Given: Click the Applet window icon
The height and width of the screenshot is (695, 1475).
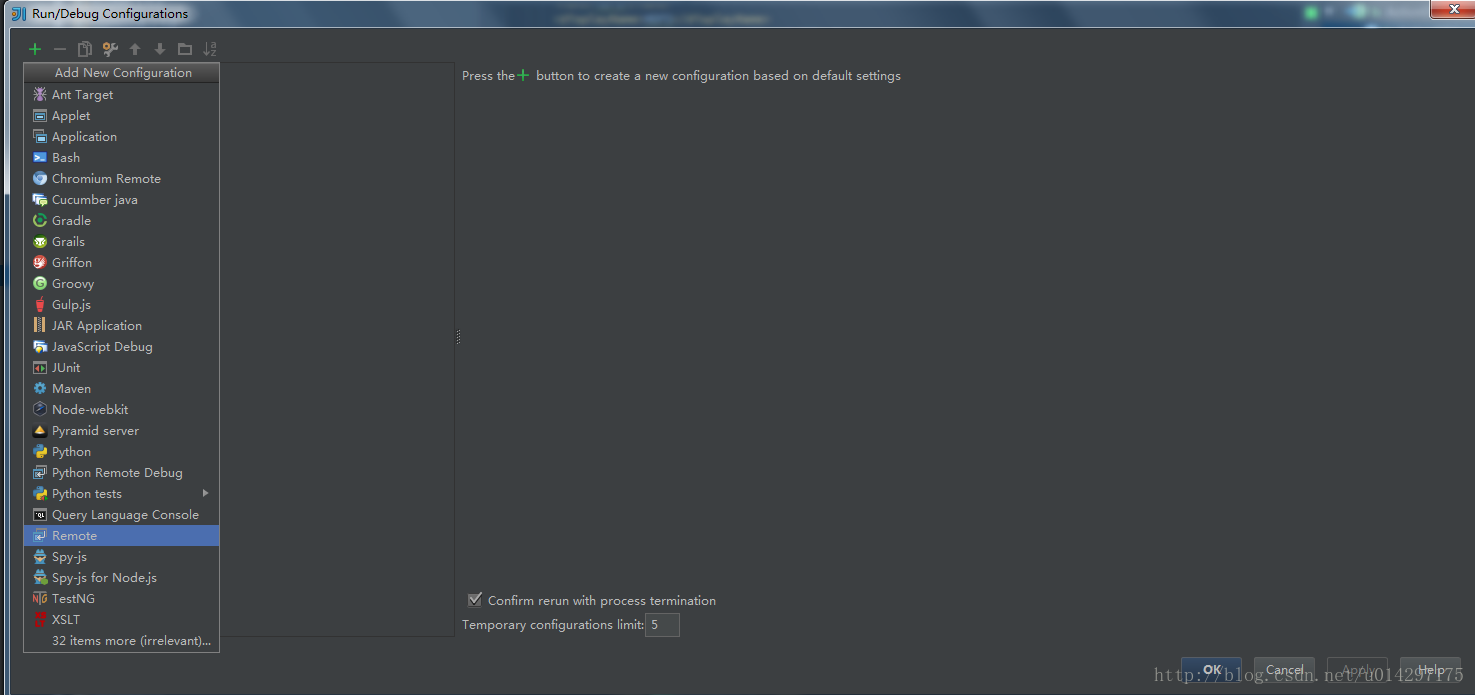Looking at the screenshot, I should click(x=40, y=116).
